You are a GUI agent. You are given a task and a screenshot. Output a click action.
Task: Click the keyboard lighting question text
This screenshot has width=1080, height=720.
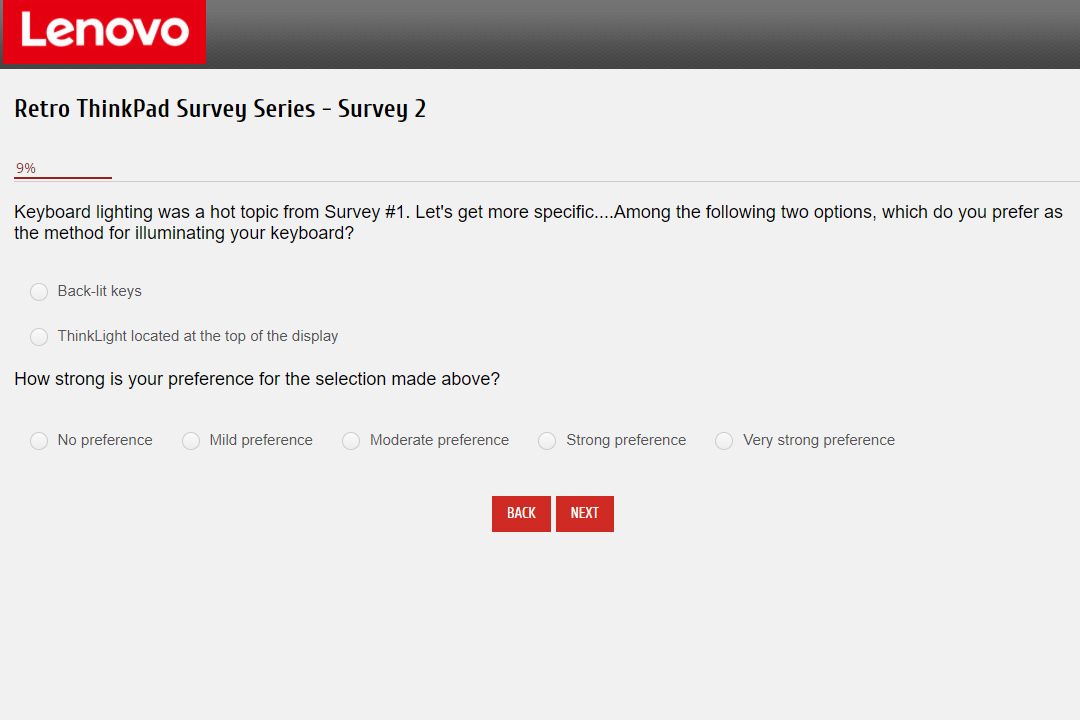pyautogui.click(x=538, y=223)
